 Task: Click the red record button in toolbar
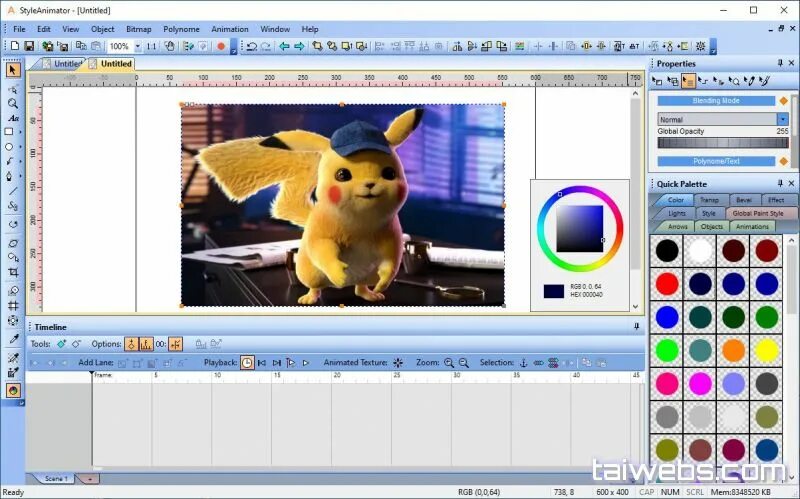[x=221, y=46]
